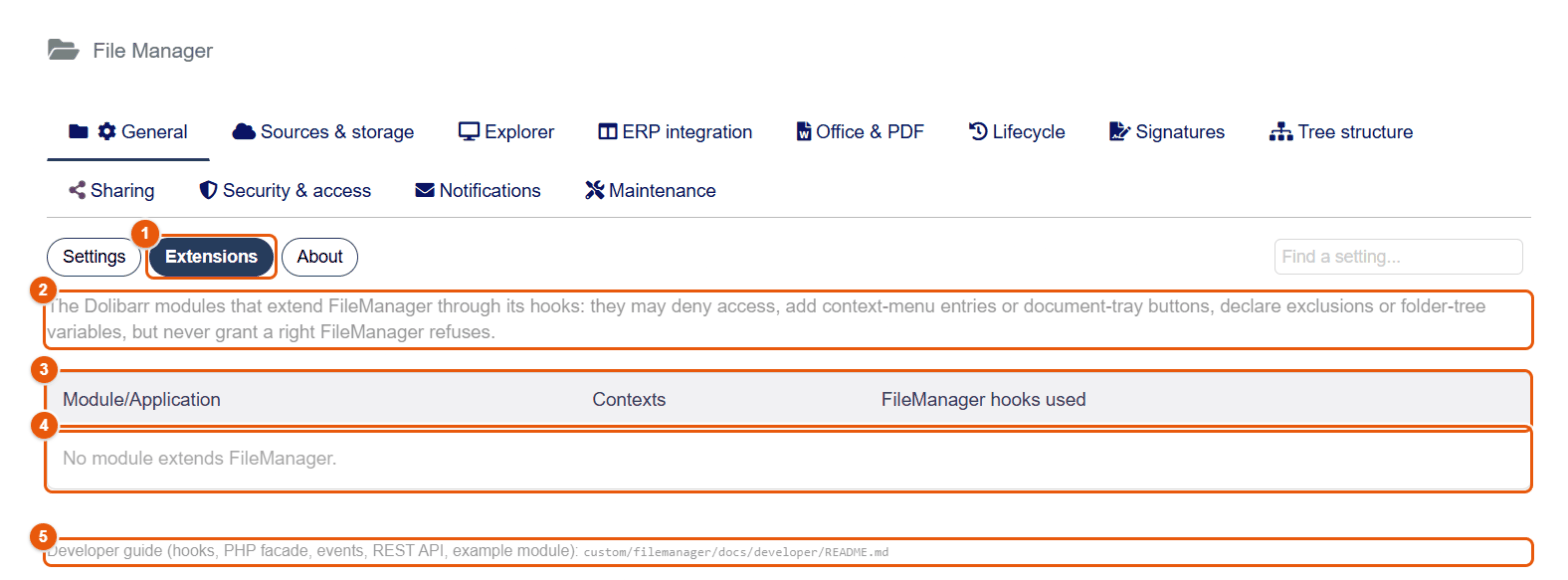
Task: Click the developer guide README.md path
Action: tap(736, 552)
